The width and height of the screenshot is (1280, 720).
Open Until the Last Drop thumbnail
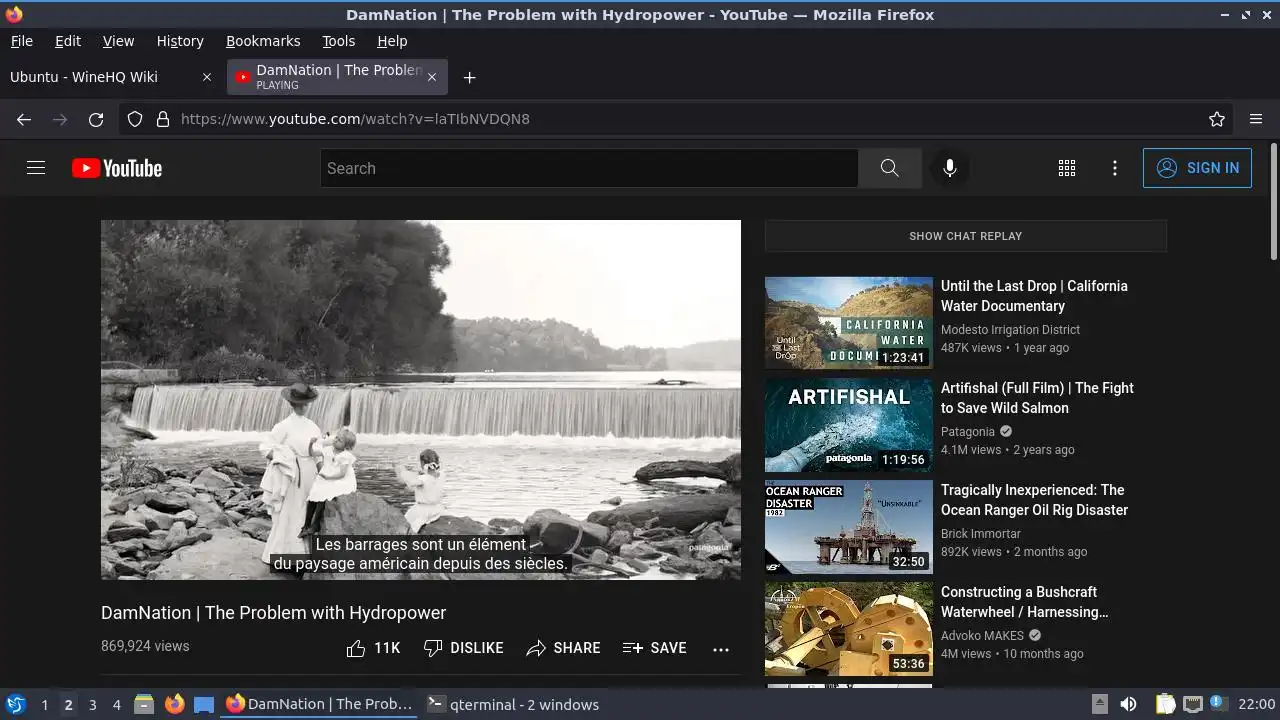click(x=849, y=322)
